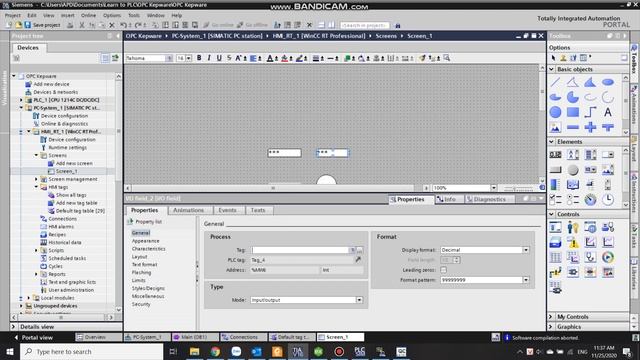
Task: Pick the round button element
Action: pyautogui.click(x=573, y=170)
